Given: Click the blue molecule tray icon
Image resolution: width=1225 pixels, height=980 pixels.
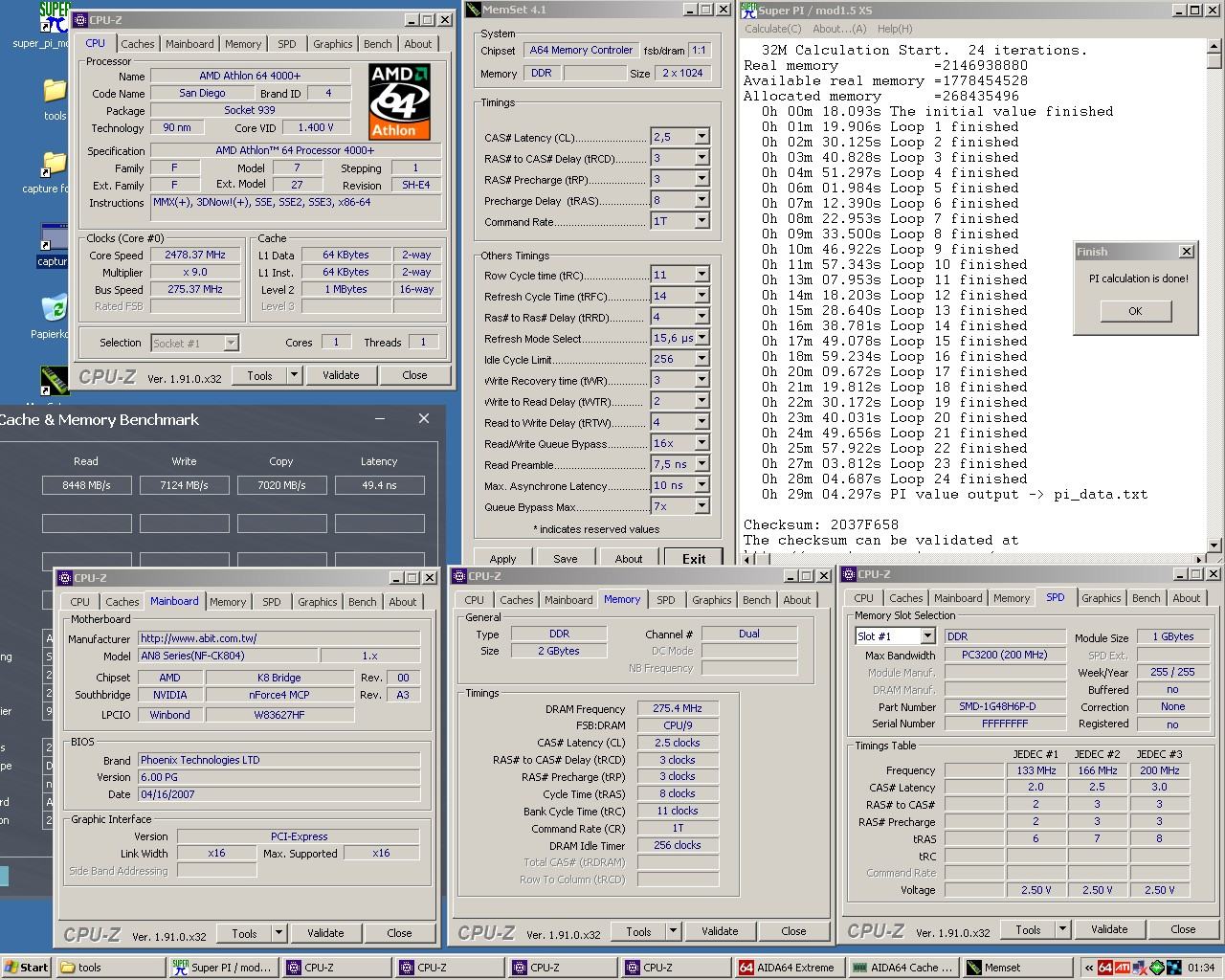Looking at the screenshot, I should pyautogui.click(x=1173, y=968).
